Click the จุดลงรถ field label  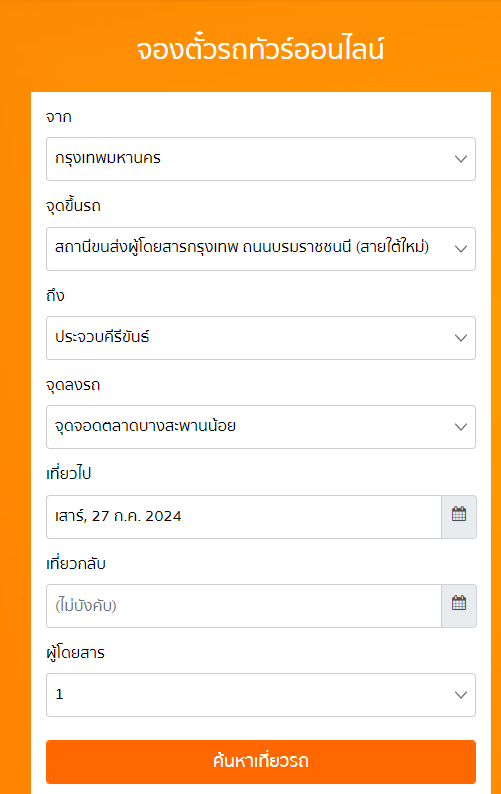[73, 385]
